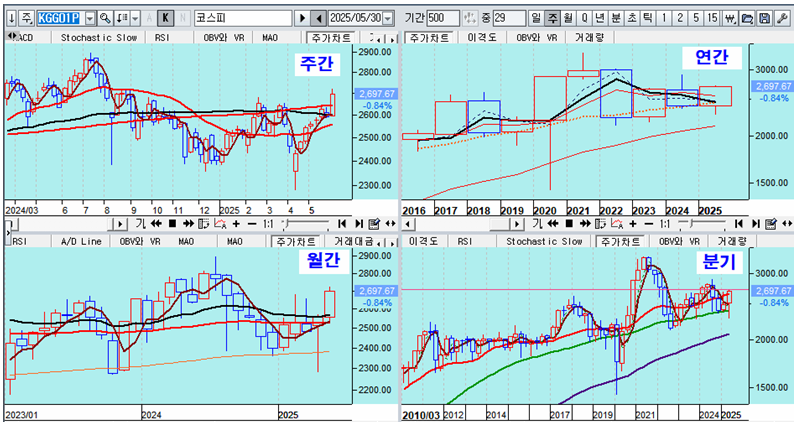Click the data-list icon under the 연간 chart
The width and height of the screenshot is (799, 422).
coord(601,224)
